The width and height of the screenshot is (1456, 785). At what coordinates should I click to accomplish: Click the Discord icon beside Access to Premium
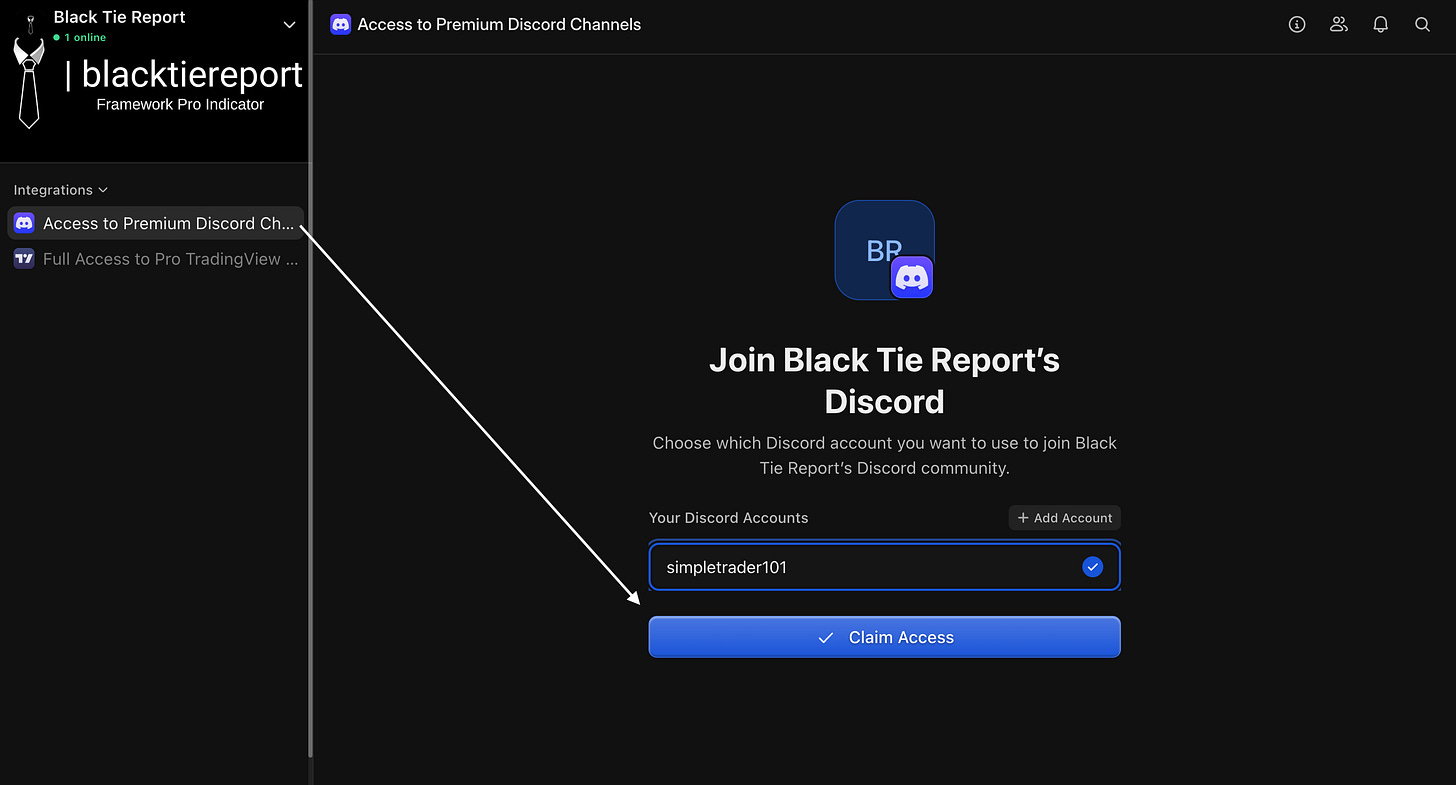pyautogui.click(x=24, y=223)
